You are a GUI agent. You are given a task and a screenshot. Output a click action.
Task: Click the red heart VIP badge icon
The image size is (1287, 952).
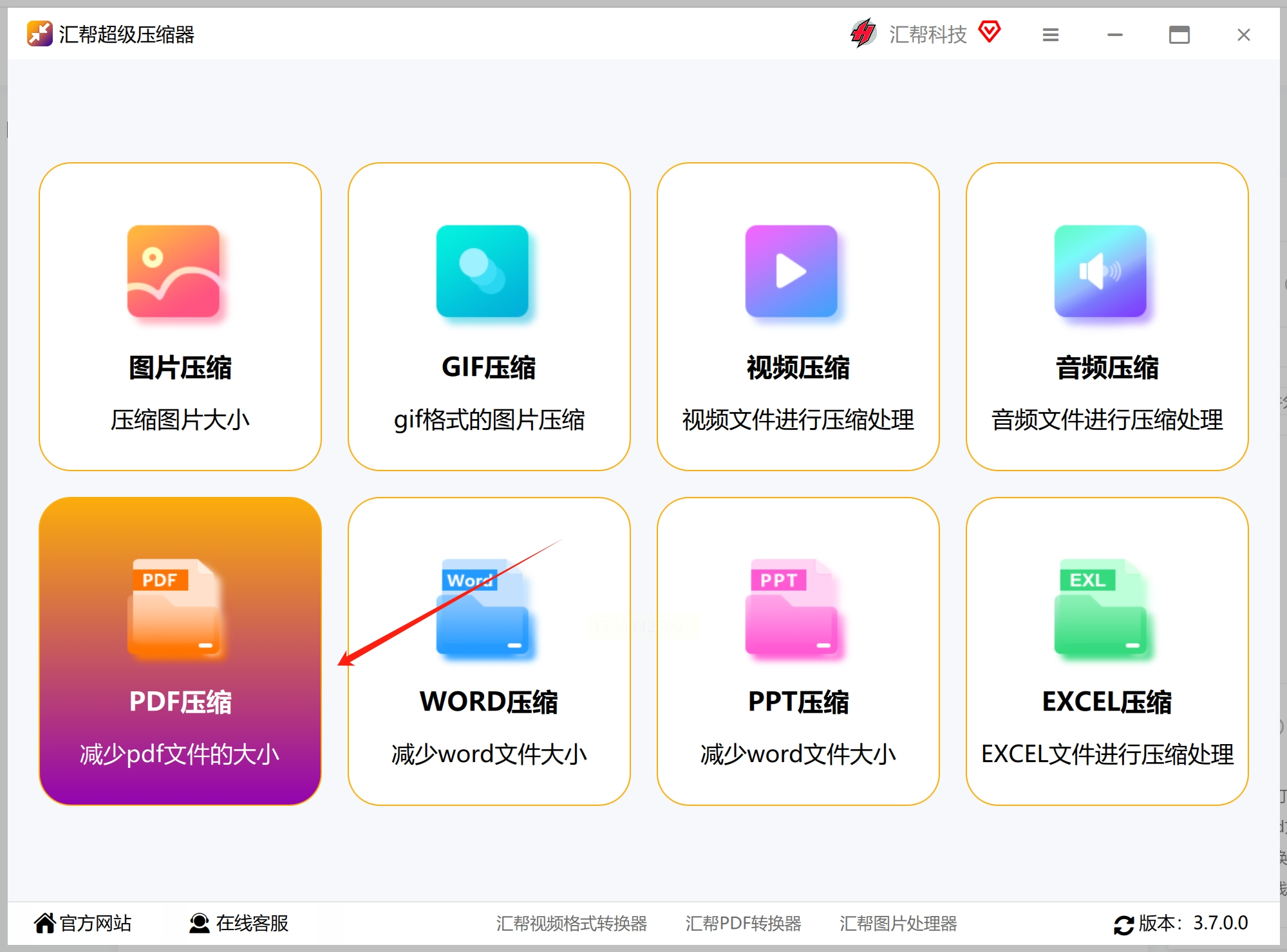990,31
